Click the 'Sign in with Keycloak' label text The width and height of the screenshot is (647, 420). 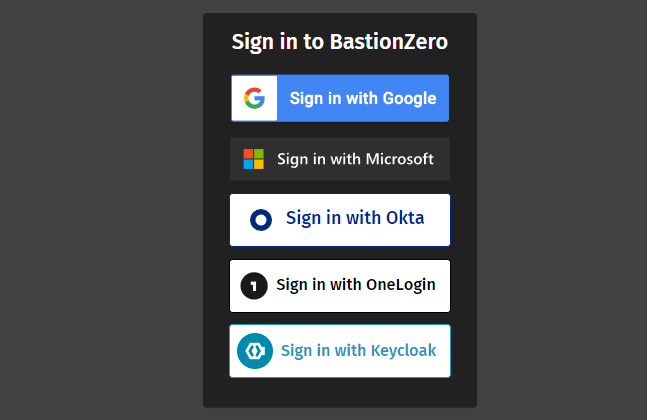358,350
